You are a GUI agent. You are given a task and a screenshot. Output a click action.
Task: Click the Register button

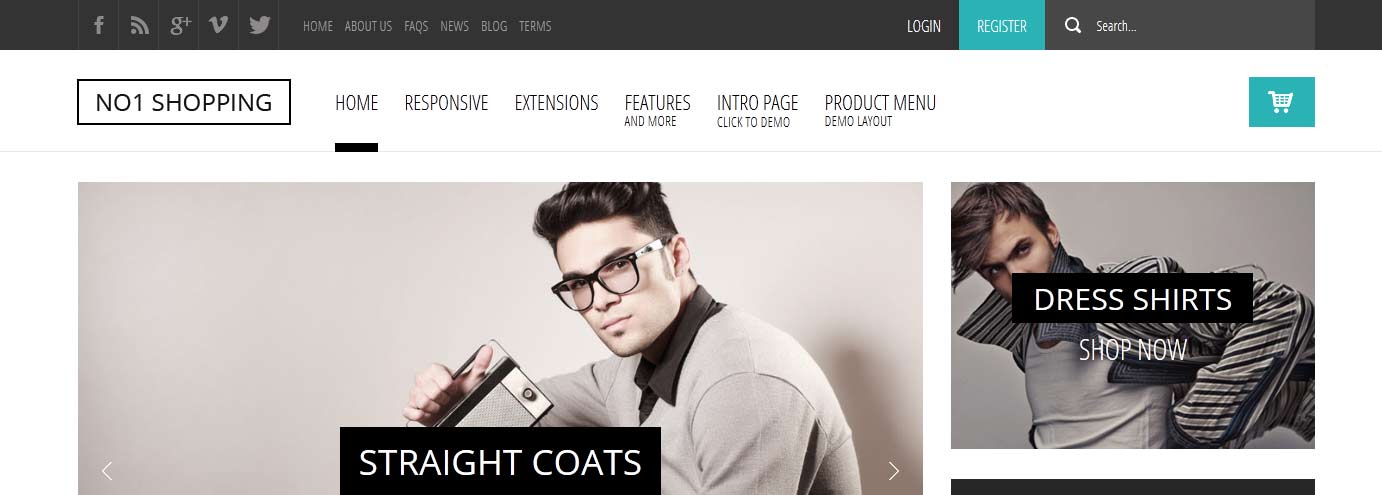click(x=1001, y=25)
